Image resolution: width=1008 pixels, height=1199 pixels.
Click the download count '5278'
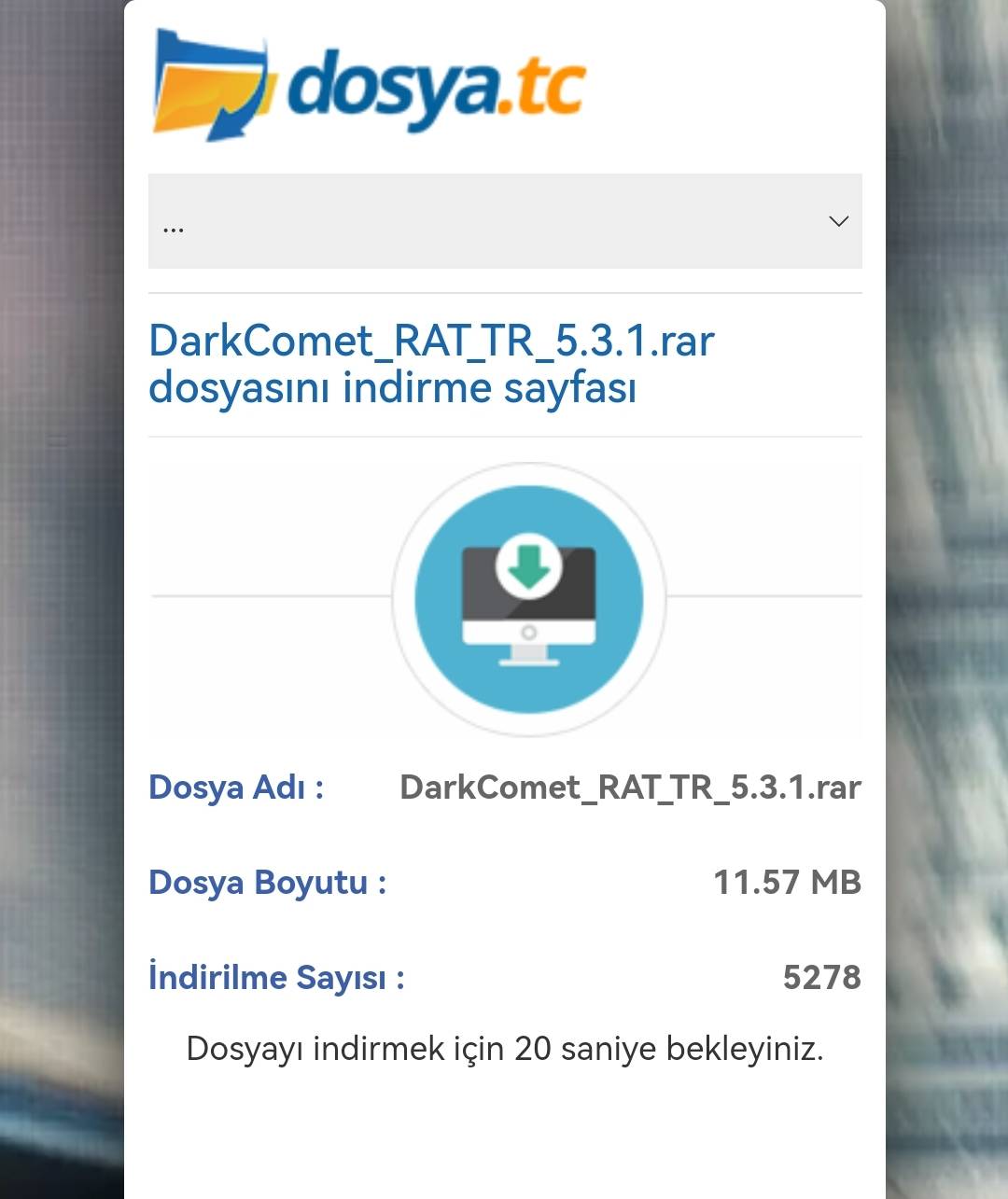[821, 978]
